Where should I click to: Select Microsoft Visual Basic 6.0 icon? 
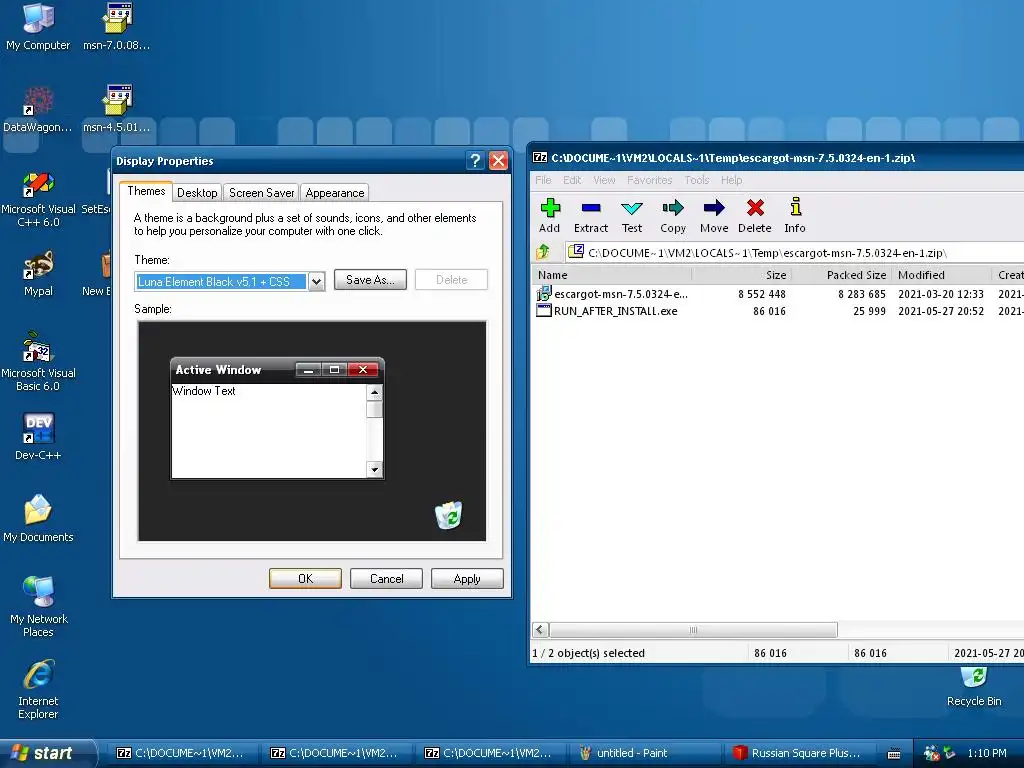point(38,362)
